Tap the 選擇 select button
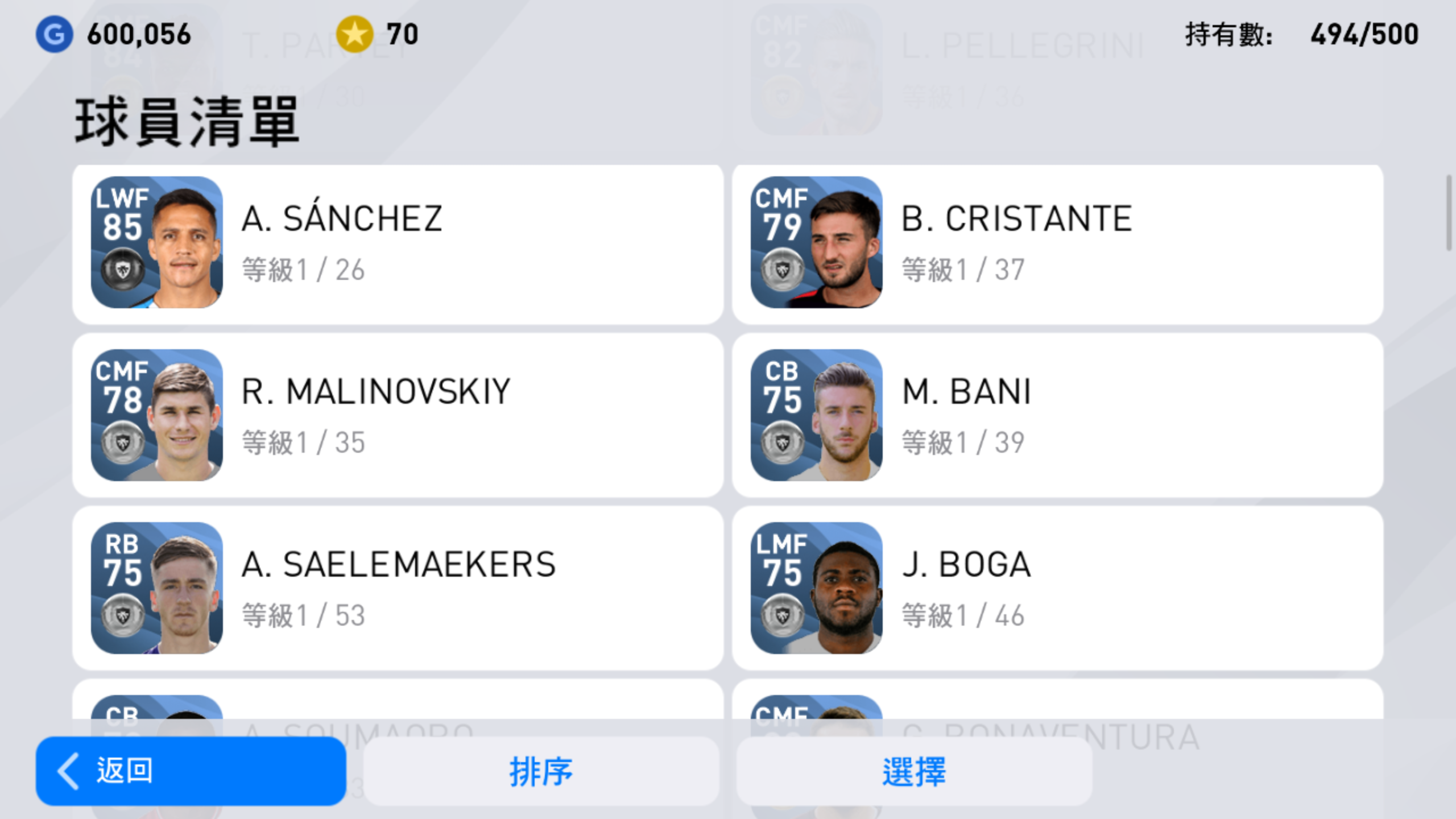Image resolution: width=1456 pixels, height=819 pixels. [914, 771]
